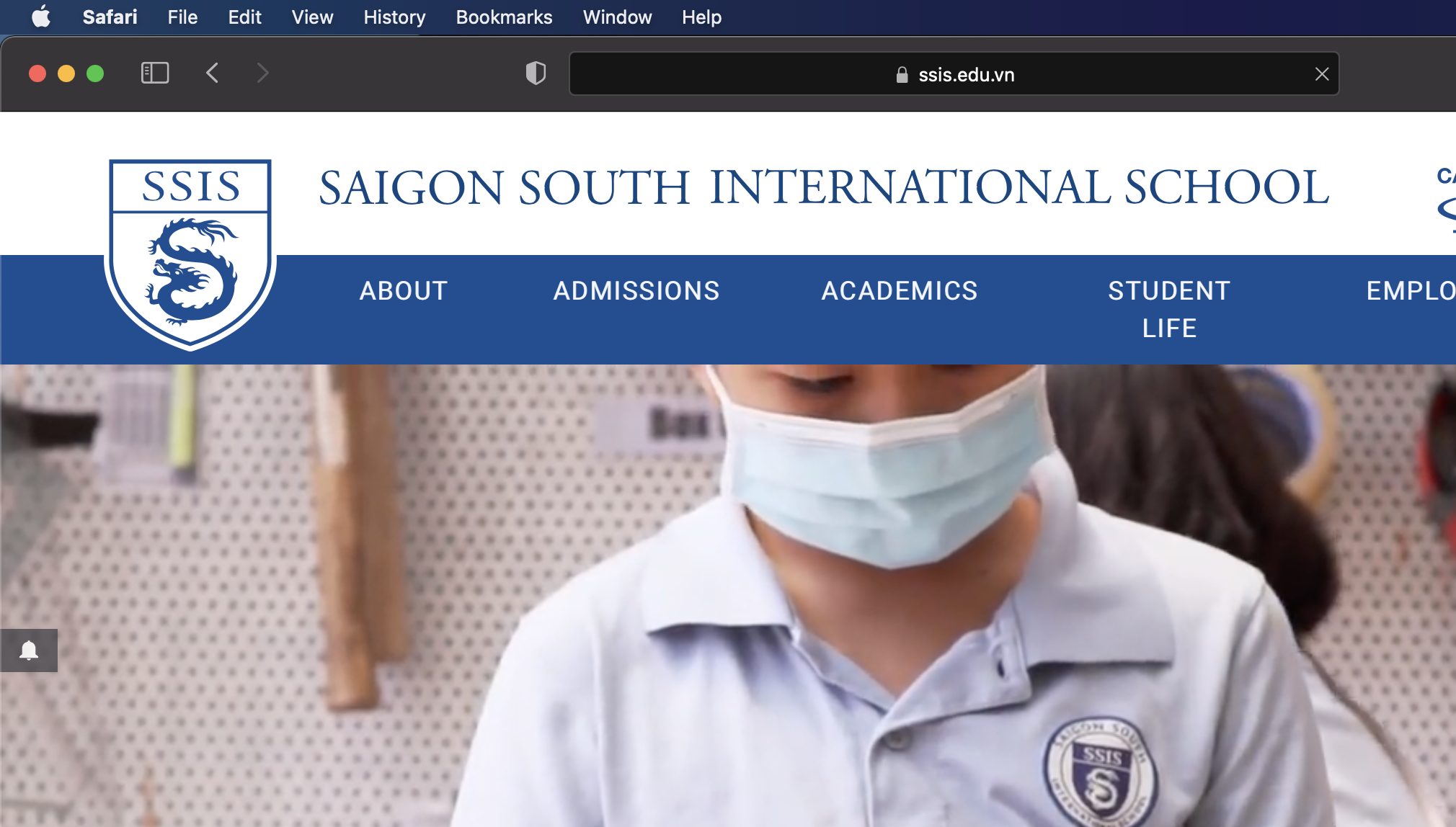Viewport: 1456px width, 827px height.
Task: Stop loading with the X icon
Action: coord(1321,74)
